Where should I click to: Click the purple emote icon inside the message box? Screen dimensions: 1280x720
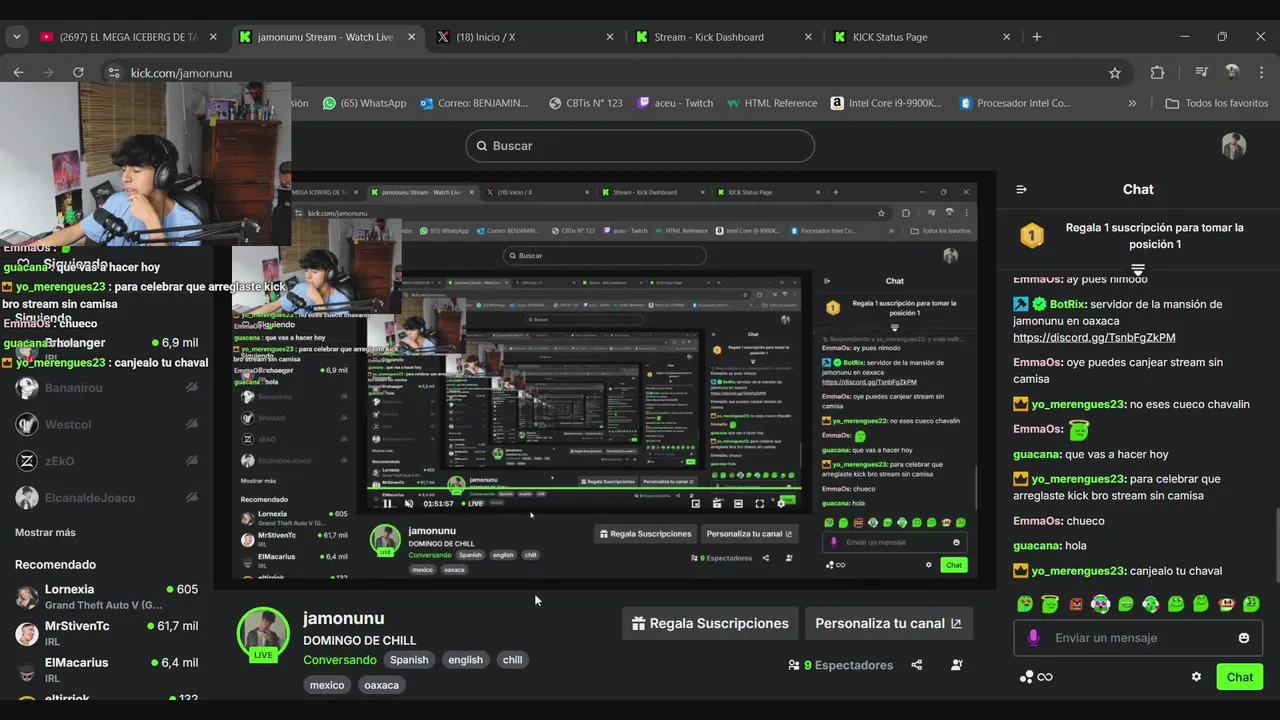(1033, 638)
